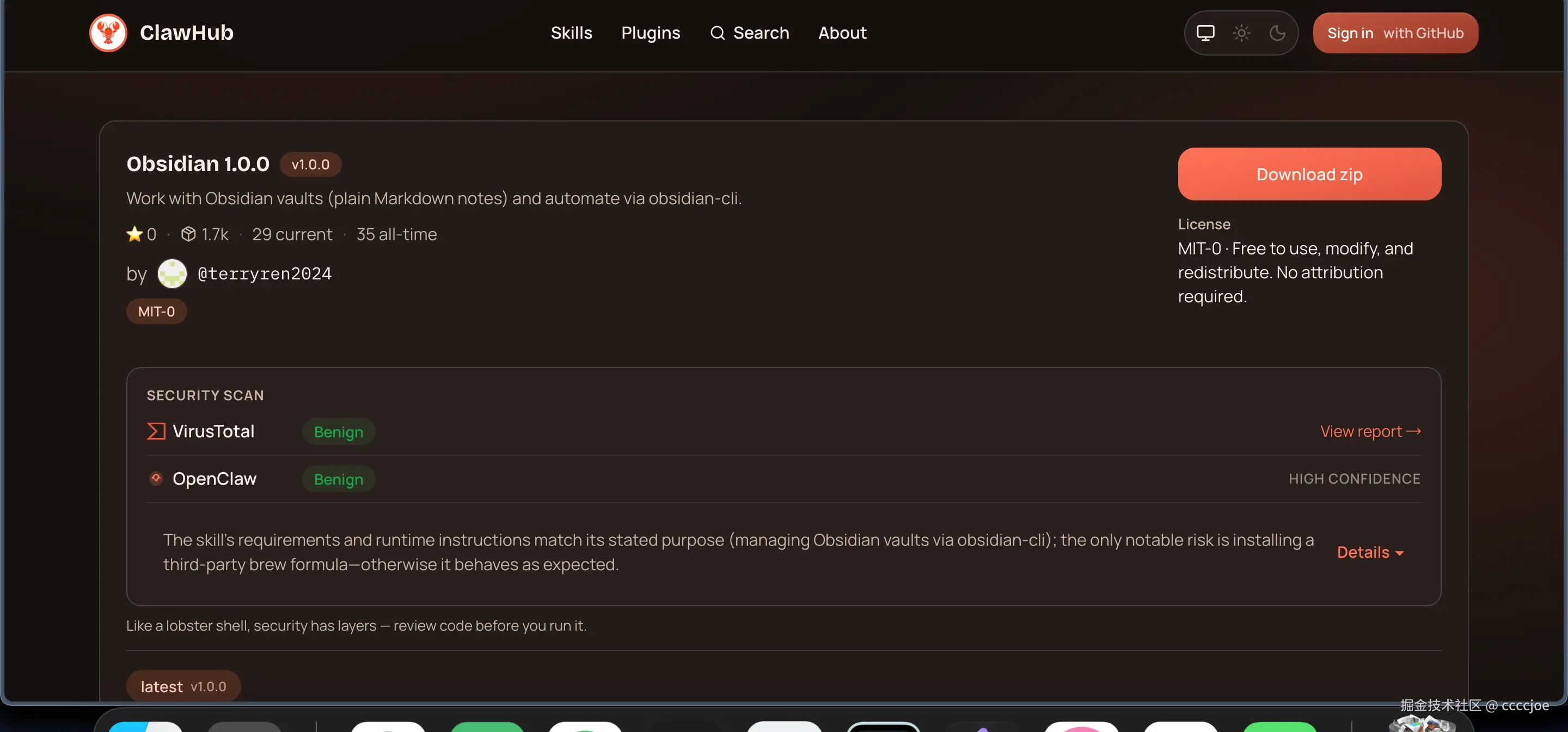This screenshot has height=732, width=1568.
Task: Switch to system theme monitor toggle
Action: click(x=1205, y=33)
